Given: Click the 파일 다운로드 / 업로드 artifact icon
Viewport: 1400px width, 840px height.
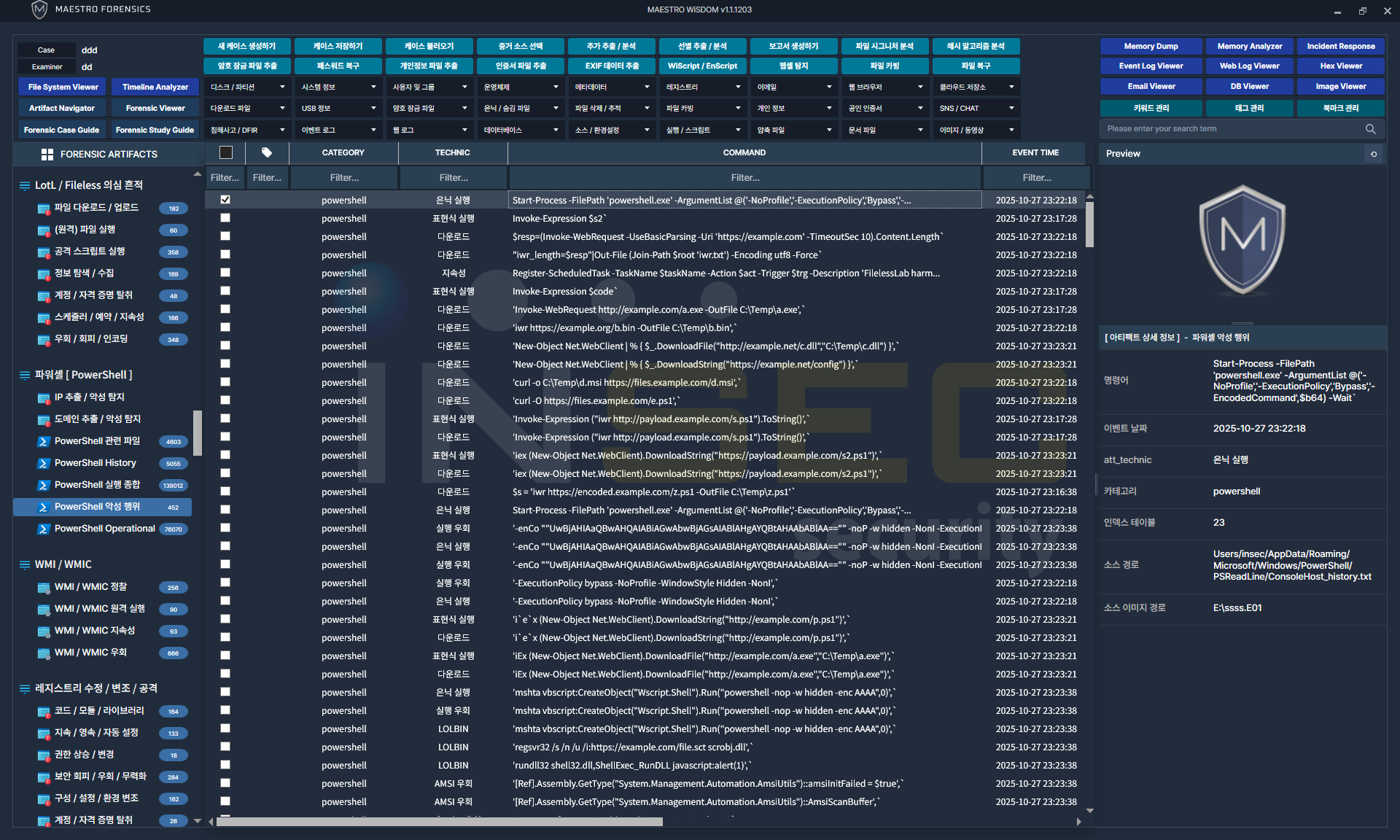Looking at the screenshot, I should coord(43,209).
